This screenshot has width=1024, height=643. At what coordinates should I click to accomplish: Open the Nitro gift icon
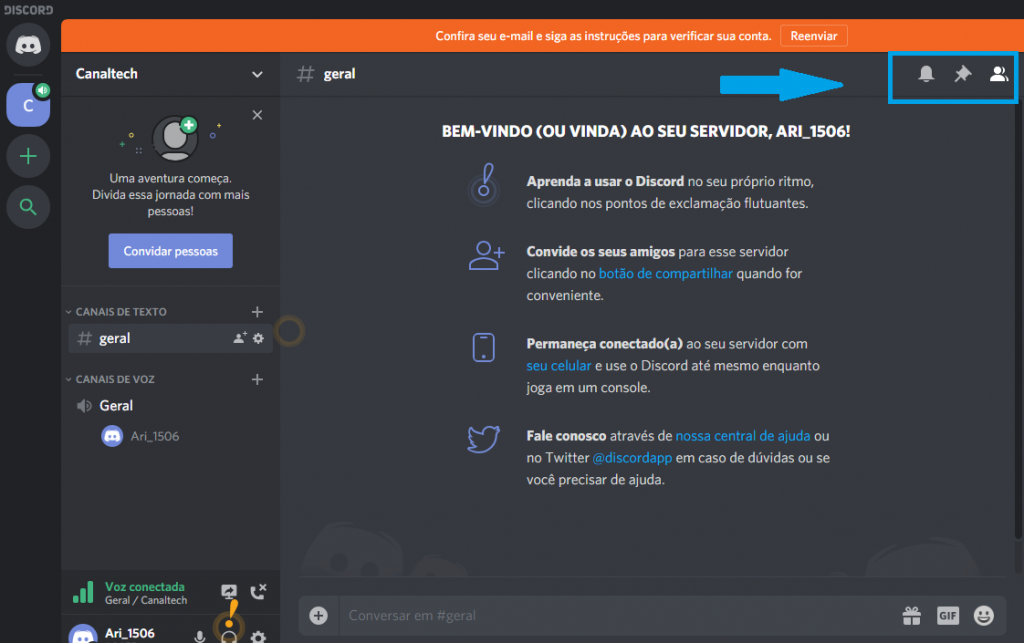click(x=912, y=615)
